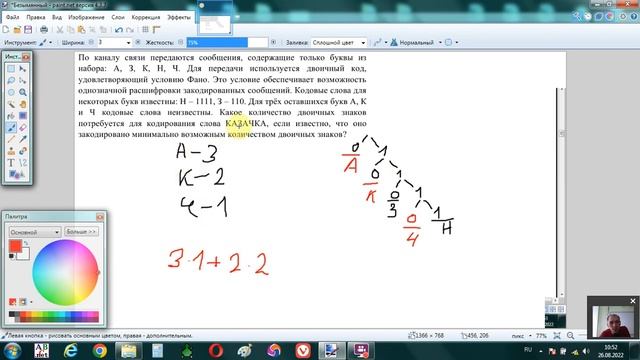This screenshot has width=640, height=360.
Task: Select the Pencil tool
Action: 11,140
